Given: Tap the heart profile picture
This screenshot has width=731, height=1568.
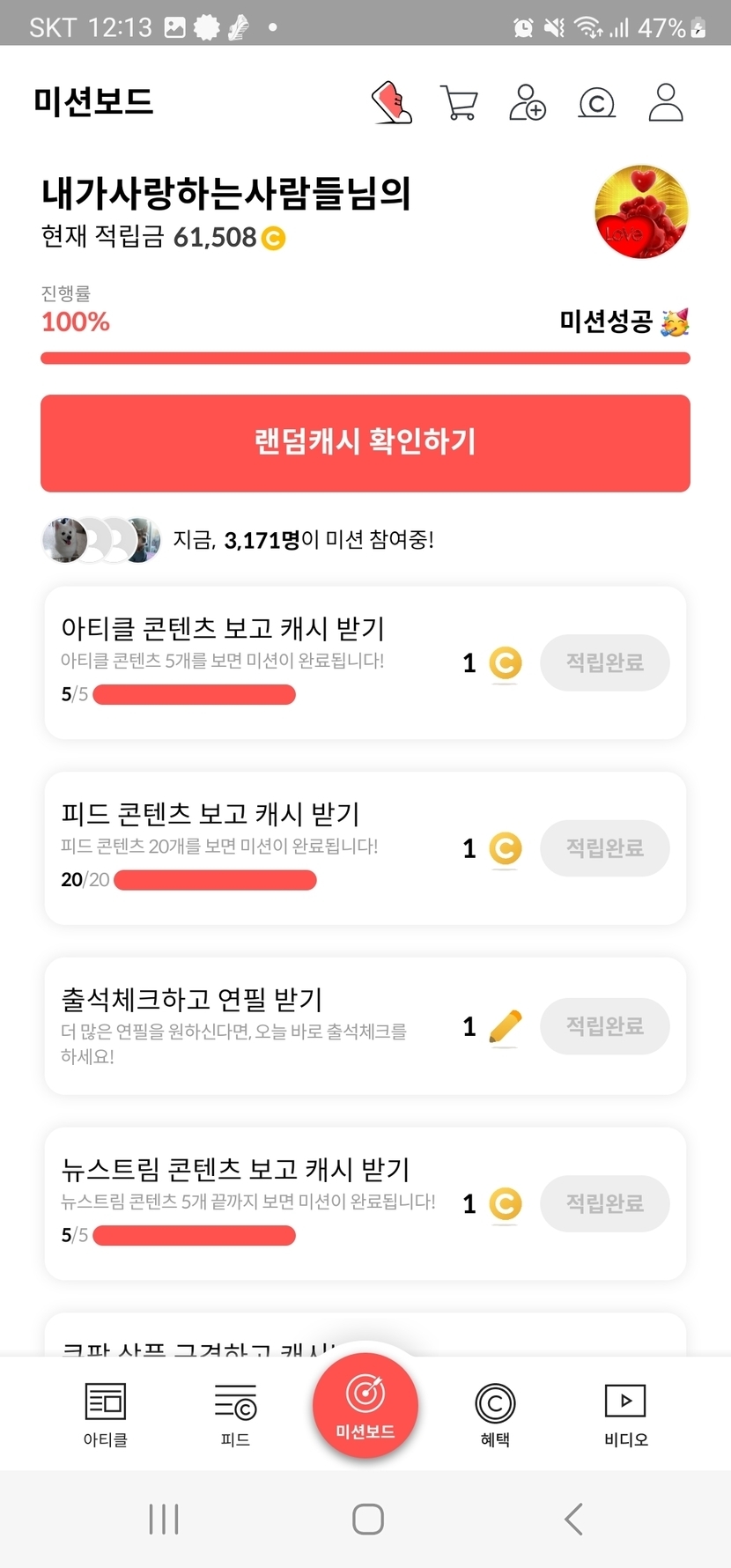Looking at the screenshot, I should click(641, 211).
